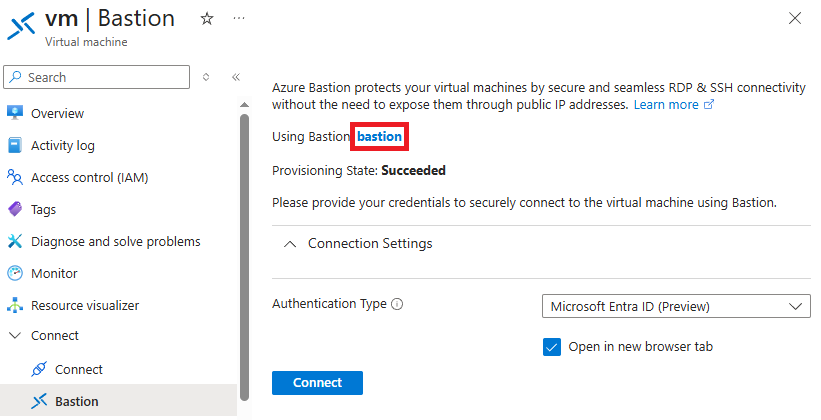Click the magnifier icon in search box

(16, 77)
